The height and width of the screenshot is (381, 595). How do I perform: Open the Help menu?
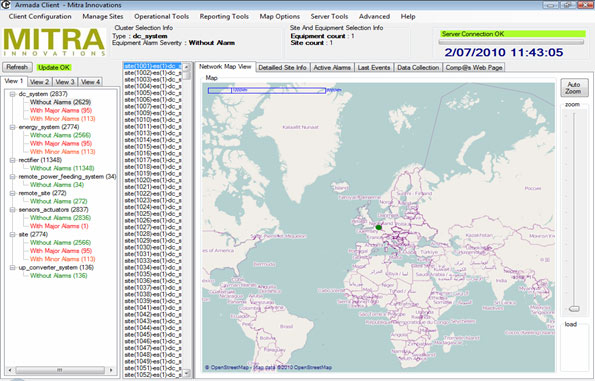pos(408,17)
